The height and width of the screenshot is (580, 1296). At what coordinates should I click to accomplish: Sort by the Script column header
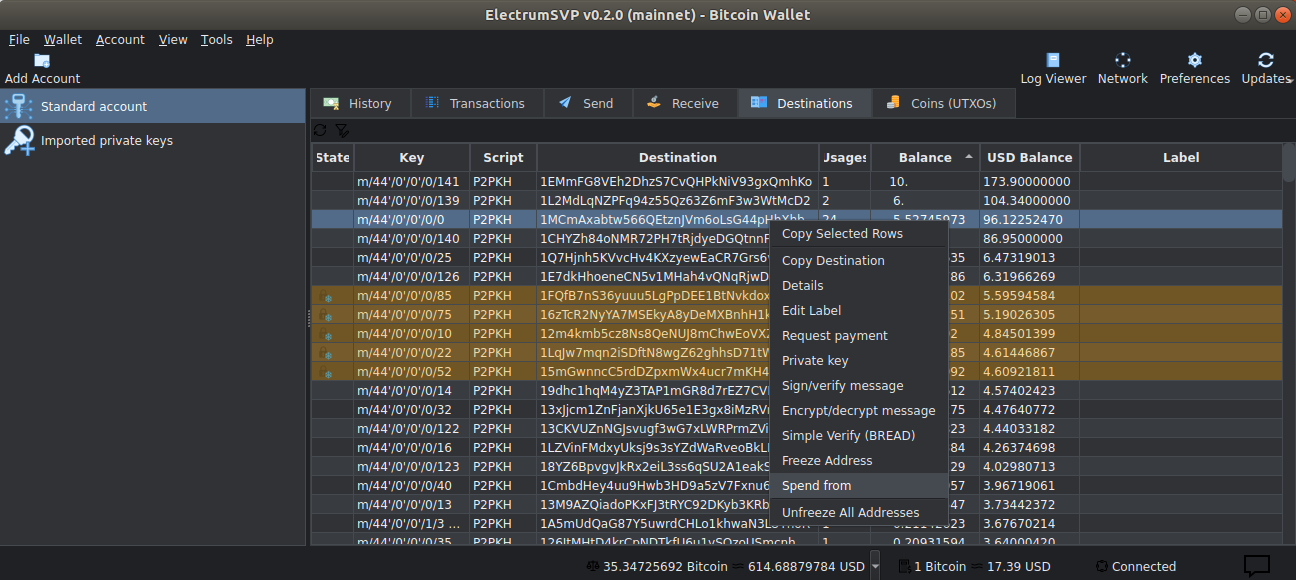(503, 157)
